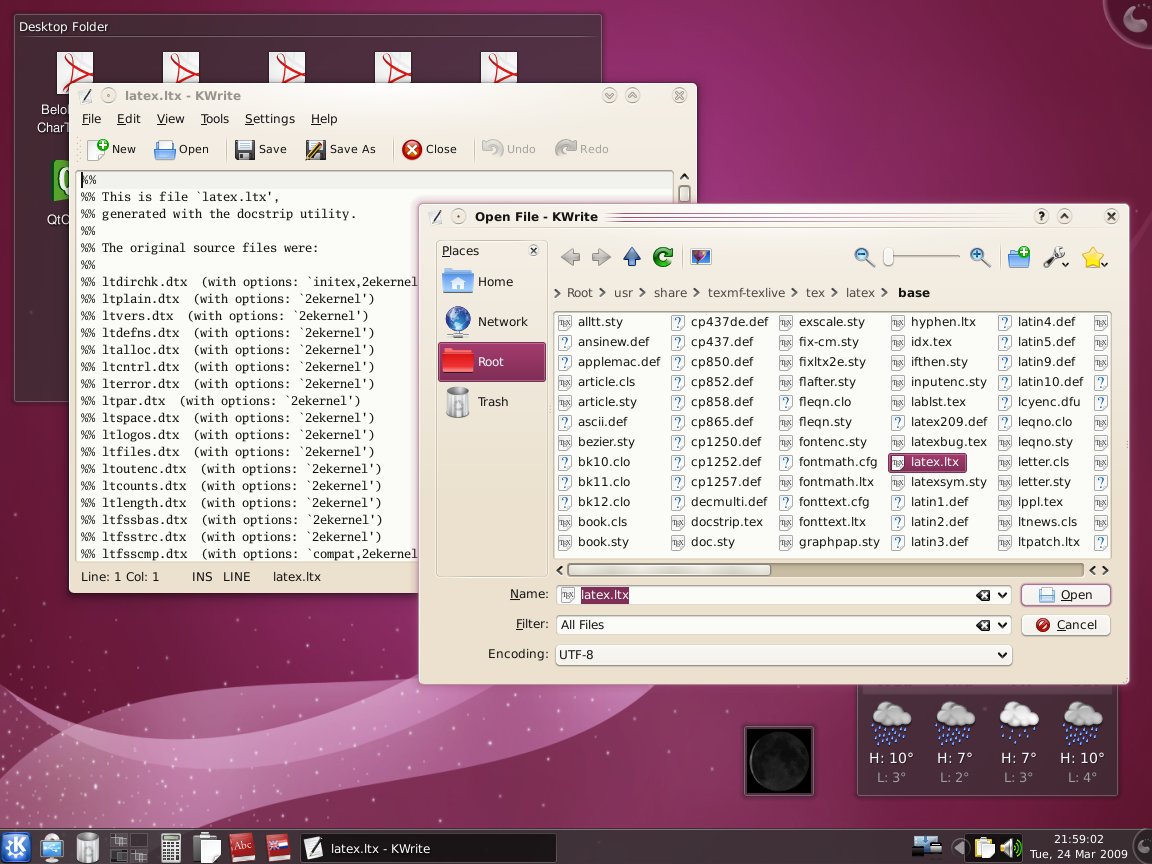Screen dimensions: 1152x864
Task: Open the bookmarks star menu
Action: coord(1095,257)
